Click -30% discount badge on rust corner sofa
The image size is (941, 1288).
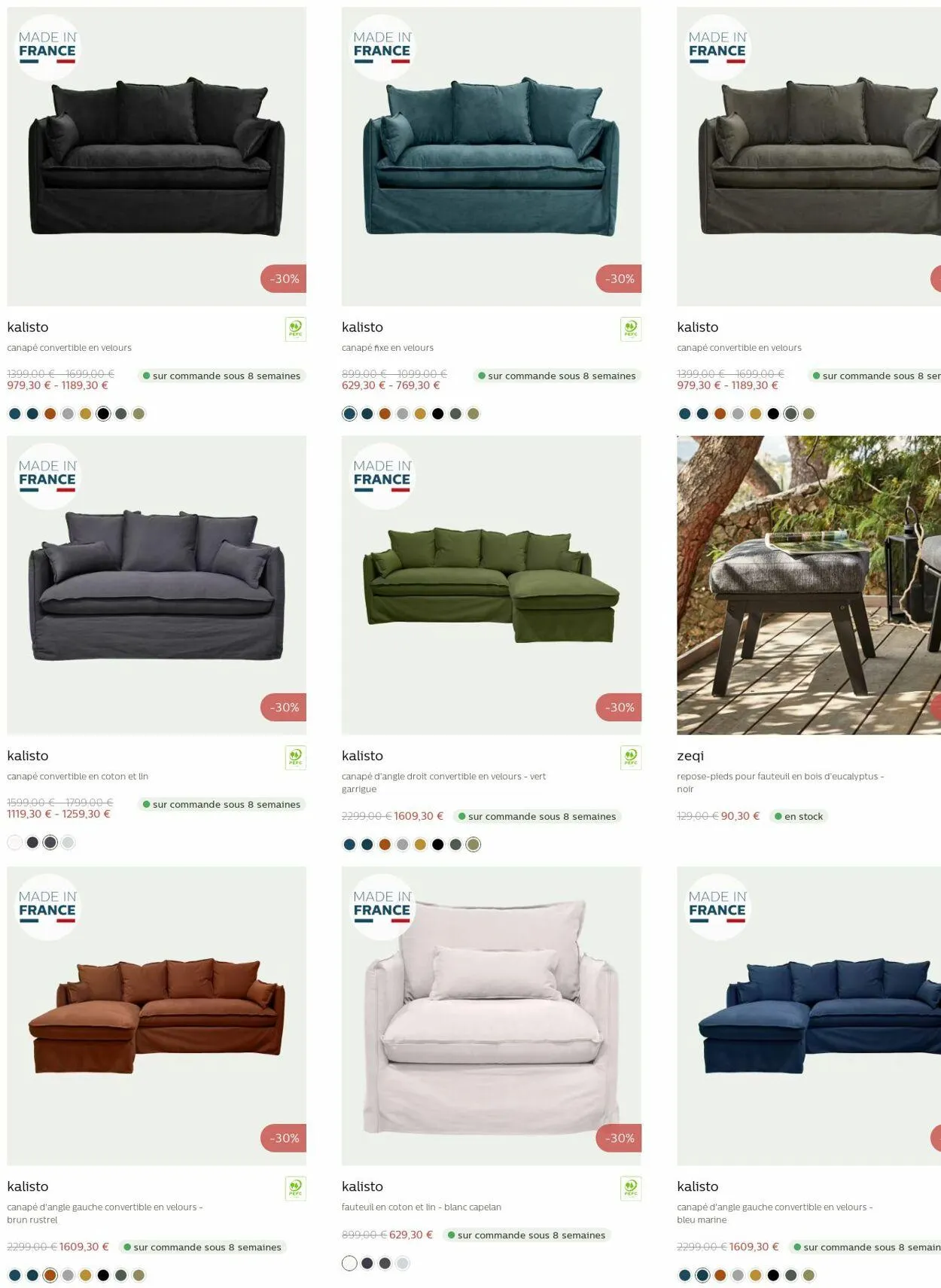coord(284,1138)
